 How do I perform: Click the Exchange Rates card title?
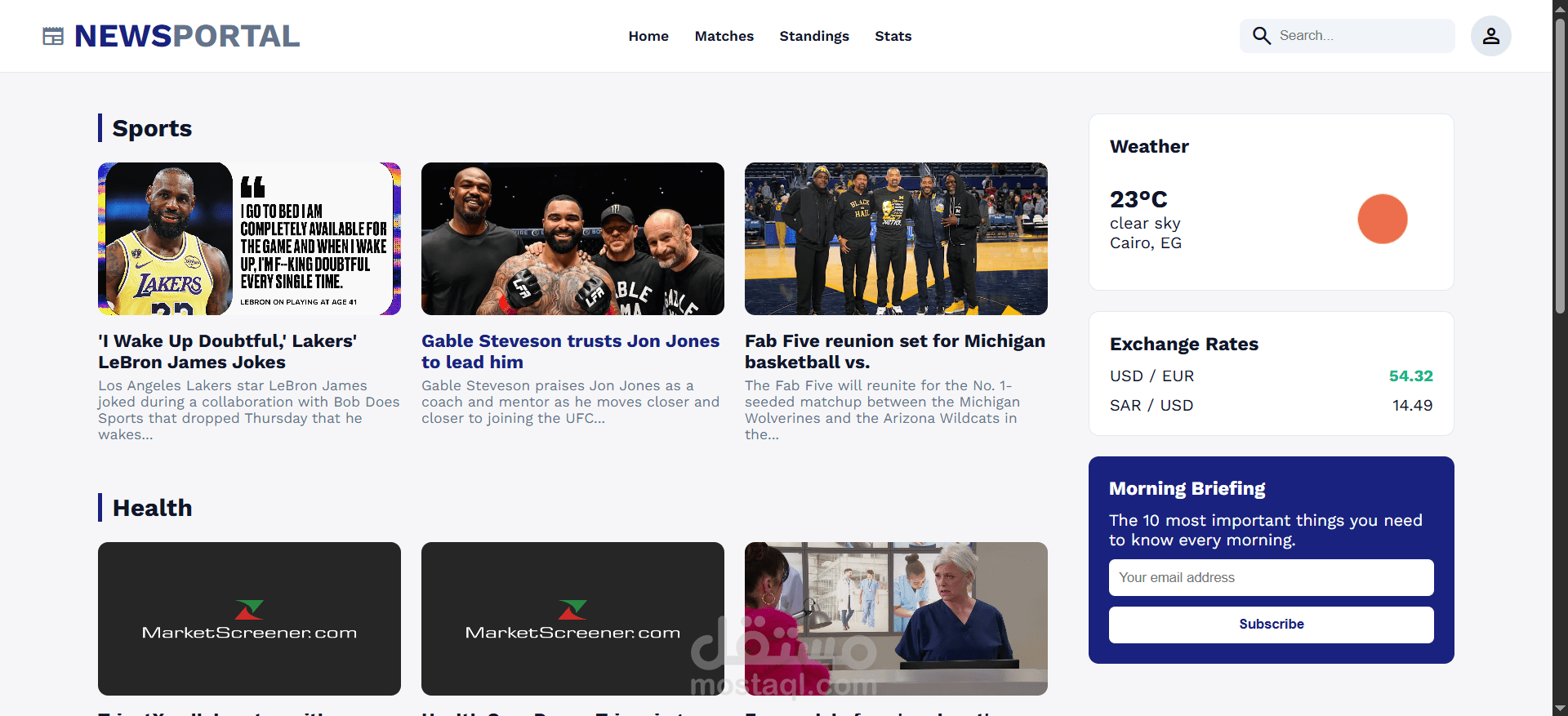click(x=1184, y=344)
